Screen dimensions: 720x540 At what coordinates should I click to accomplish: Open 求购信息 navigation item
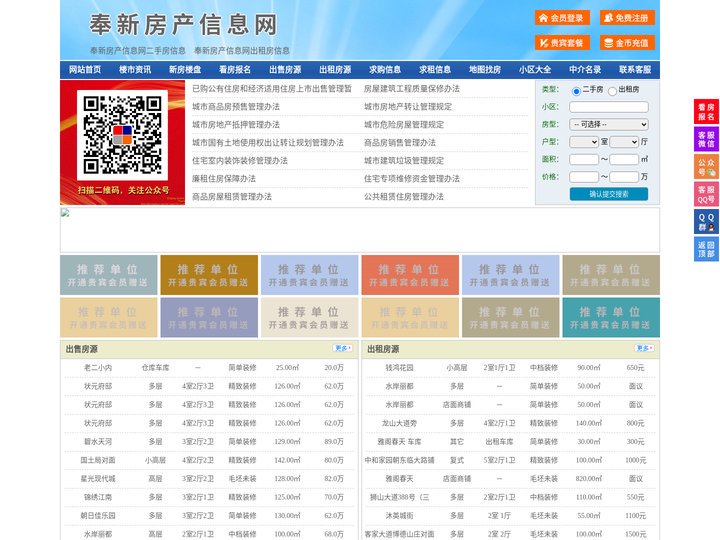(x=385, y=70)
